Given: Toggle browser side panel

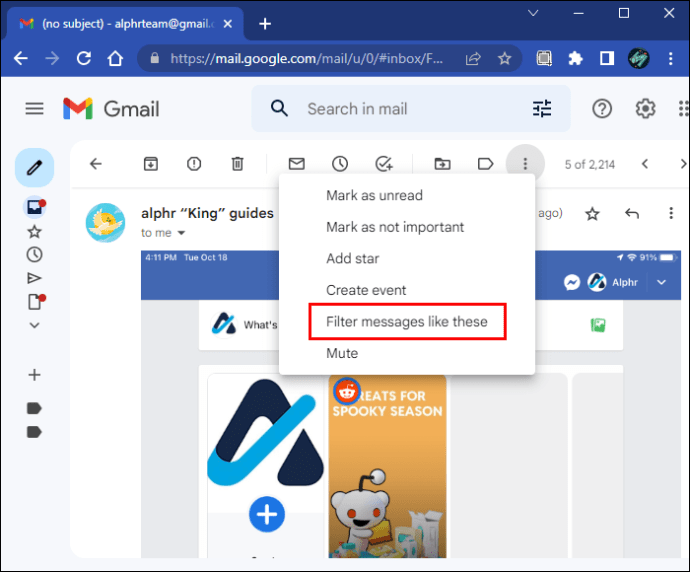Looking at the screenshot, I should [x=606, y=58].
